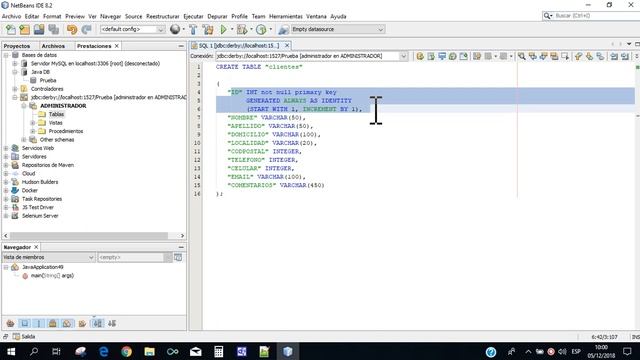This screenshot has width=640, height=360.
Task: Toggle show inherited members in Navegador
Action: click(x=11, y=323)
